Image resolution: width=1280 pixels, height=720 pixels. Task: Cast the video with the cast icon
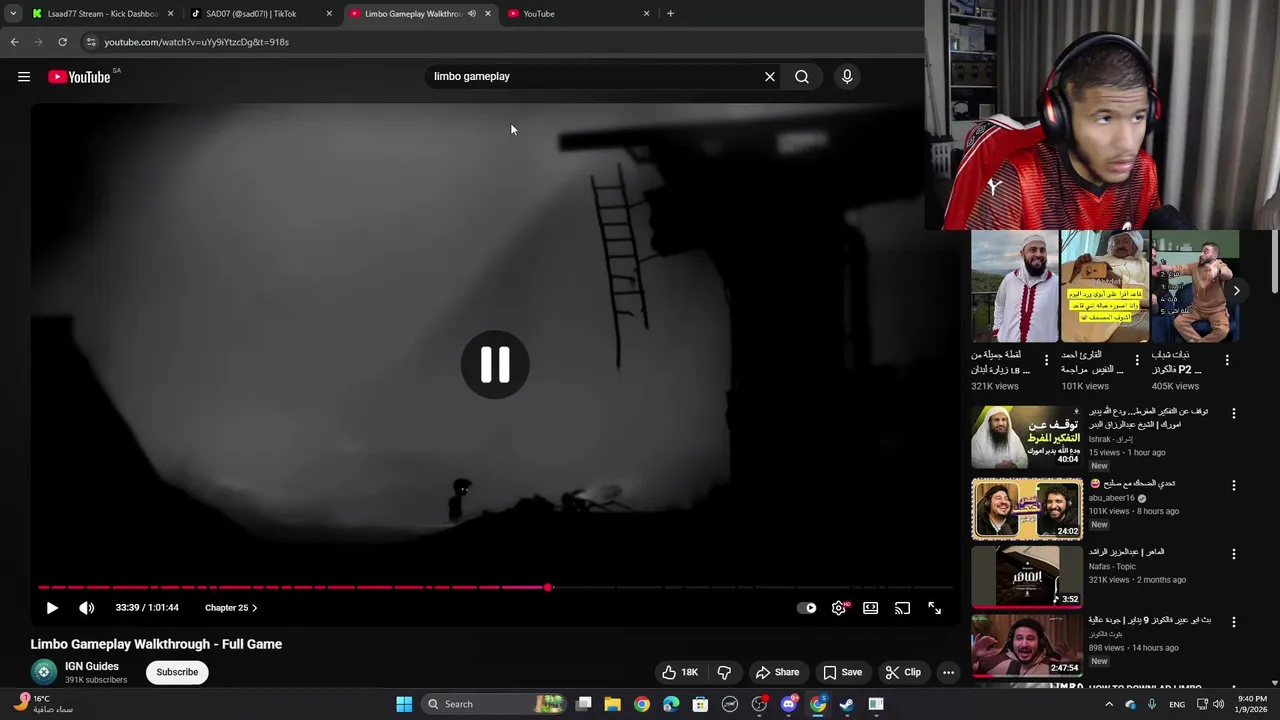(x=903, y=608)
